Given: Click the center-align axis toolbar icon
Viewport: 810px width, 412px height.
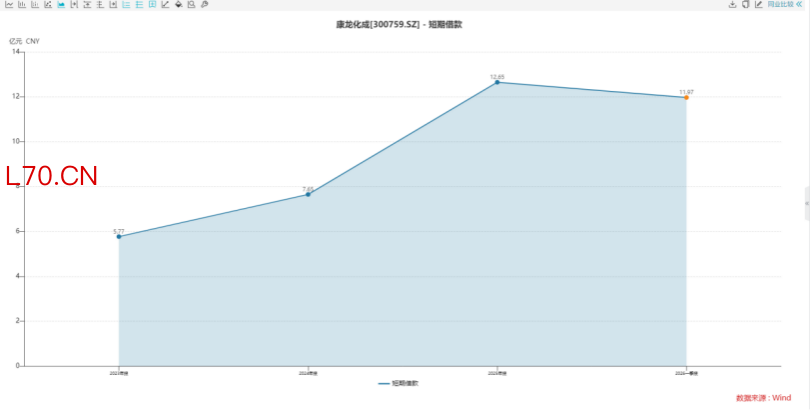Looking at the screenshot, I should tap(100, 4).
